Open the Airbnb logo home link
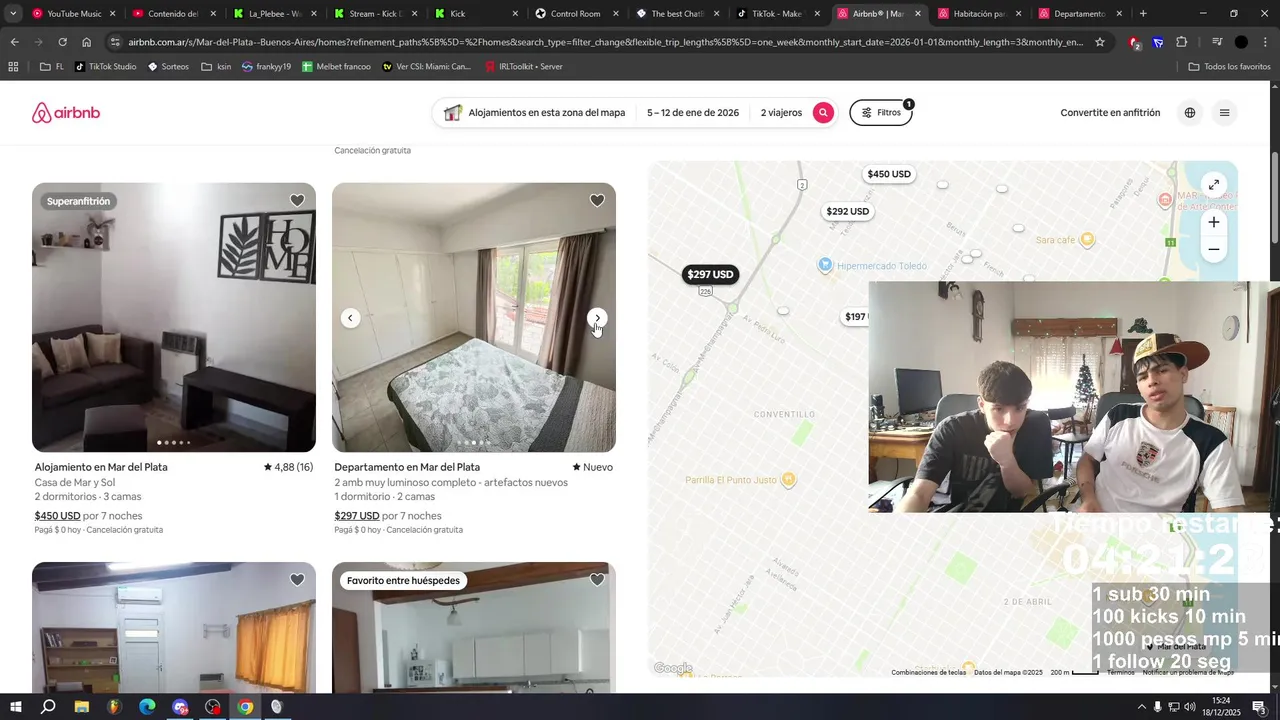The height and width of the screenshot is (720, 1280). pyautogui.click(x=66, y=113)
